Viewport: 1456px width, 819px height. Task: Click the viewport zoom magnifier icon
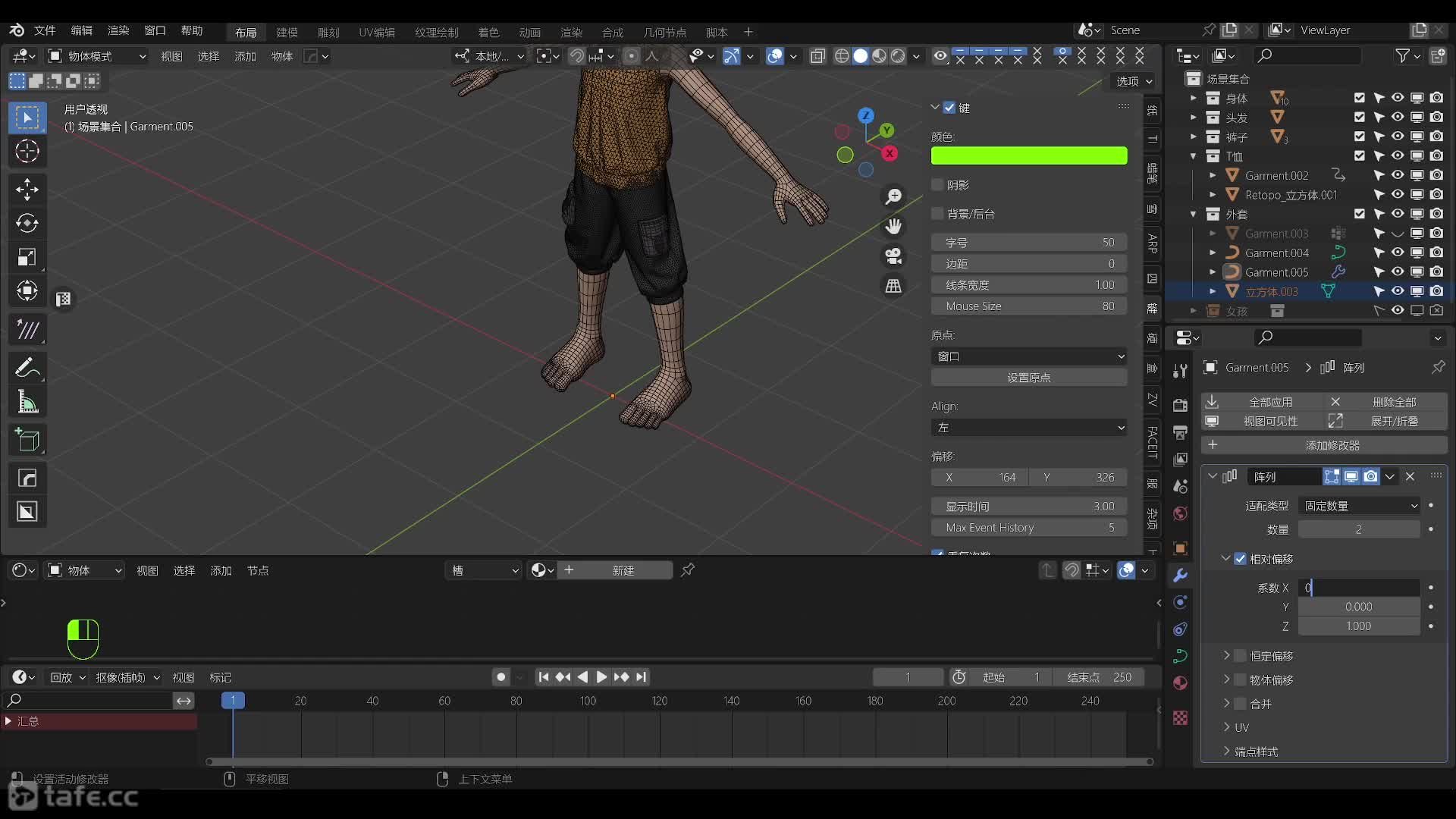point(894,196)
